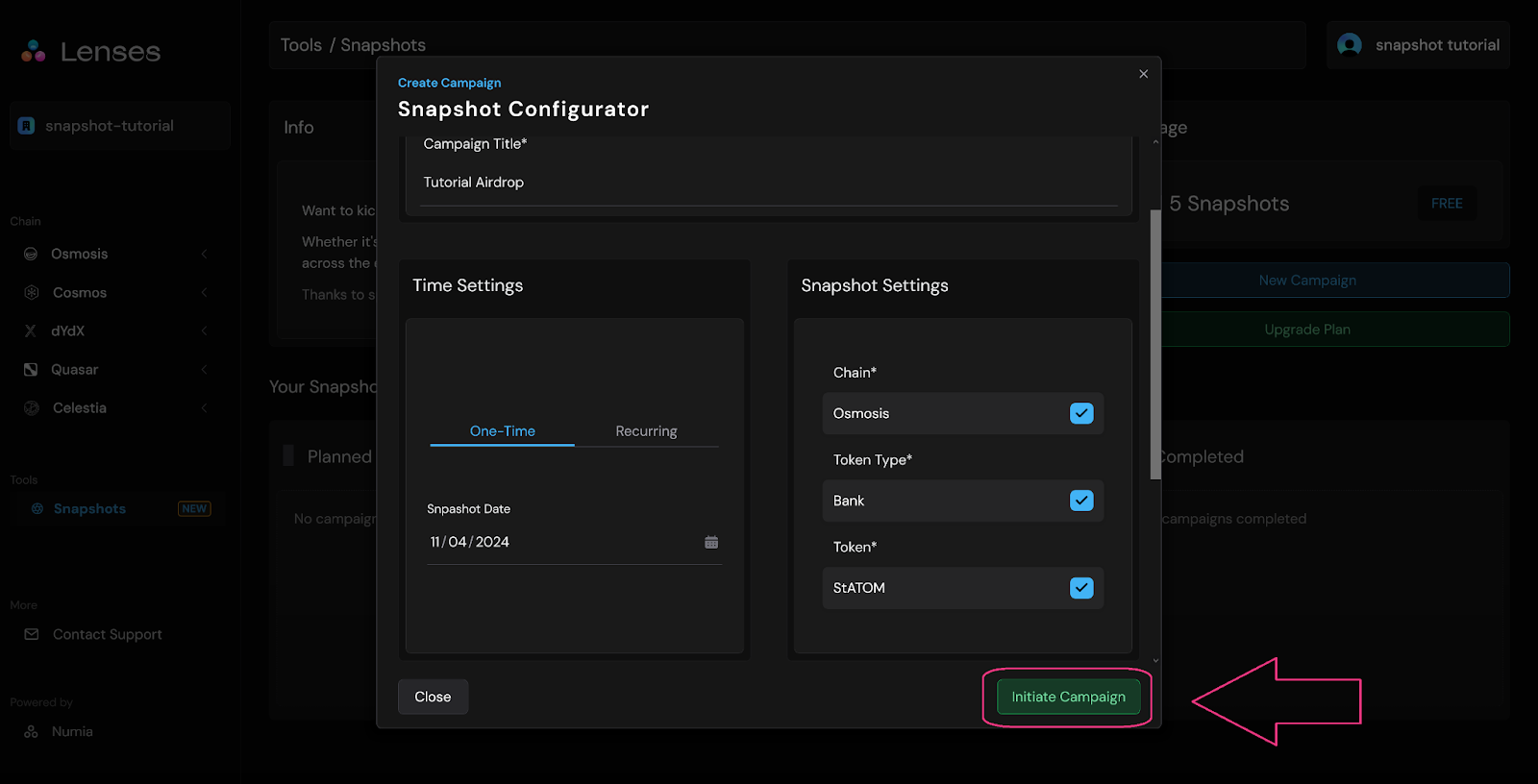Click the Celestia chain icon
This screenshot has width=1538, height=784.
click(x=31, y=407)
